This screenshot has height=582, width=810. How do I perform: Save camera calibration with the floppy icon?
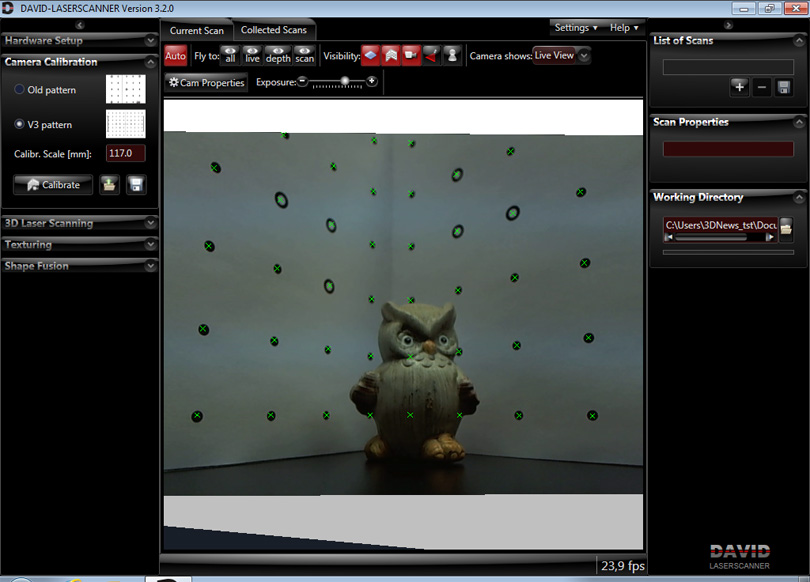(x=136, y=185)
